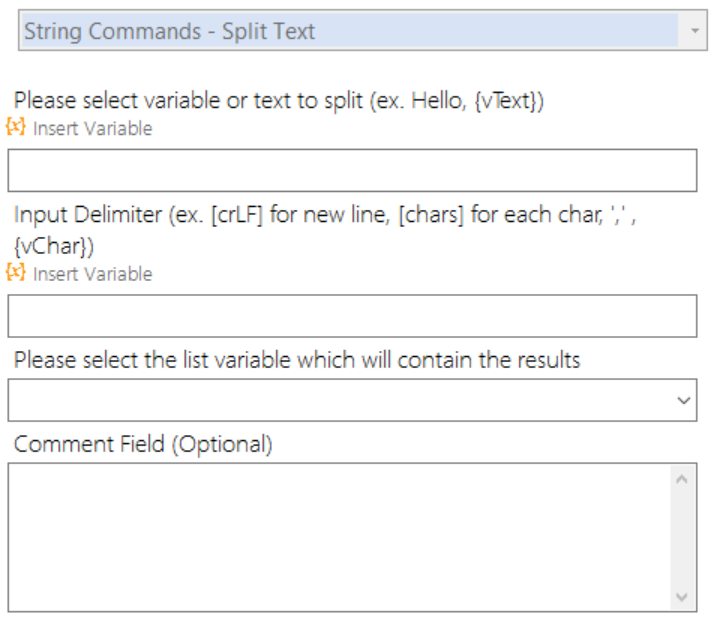Click the {vChar}) example text line
The image size is (712, 622).
click(54, 246)
